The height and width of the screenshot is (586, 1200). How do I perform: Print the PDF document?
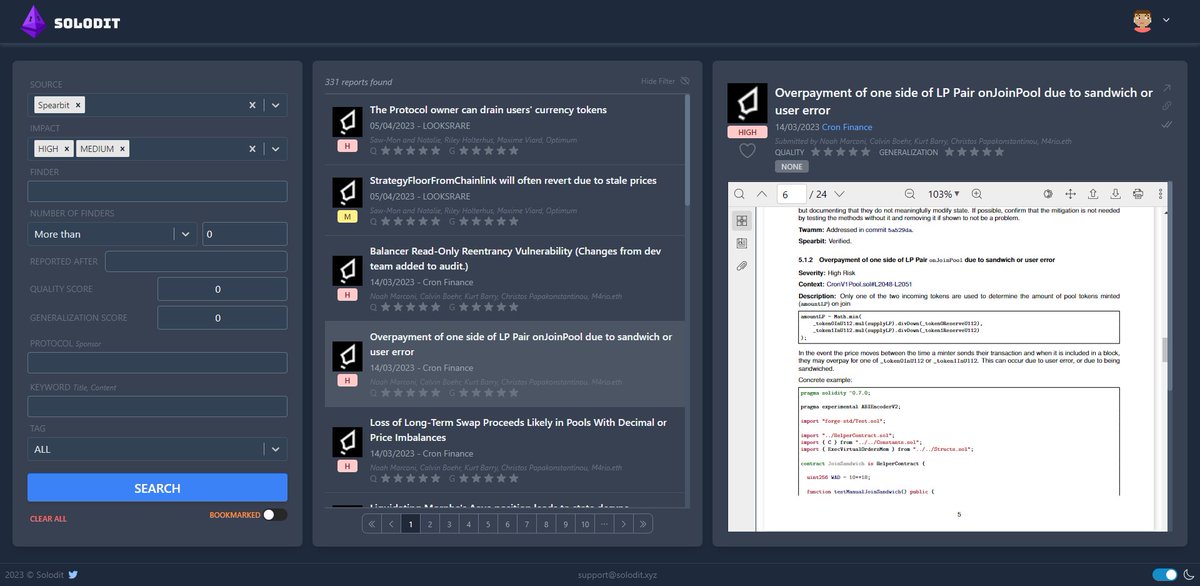click(1139, 193)
